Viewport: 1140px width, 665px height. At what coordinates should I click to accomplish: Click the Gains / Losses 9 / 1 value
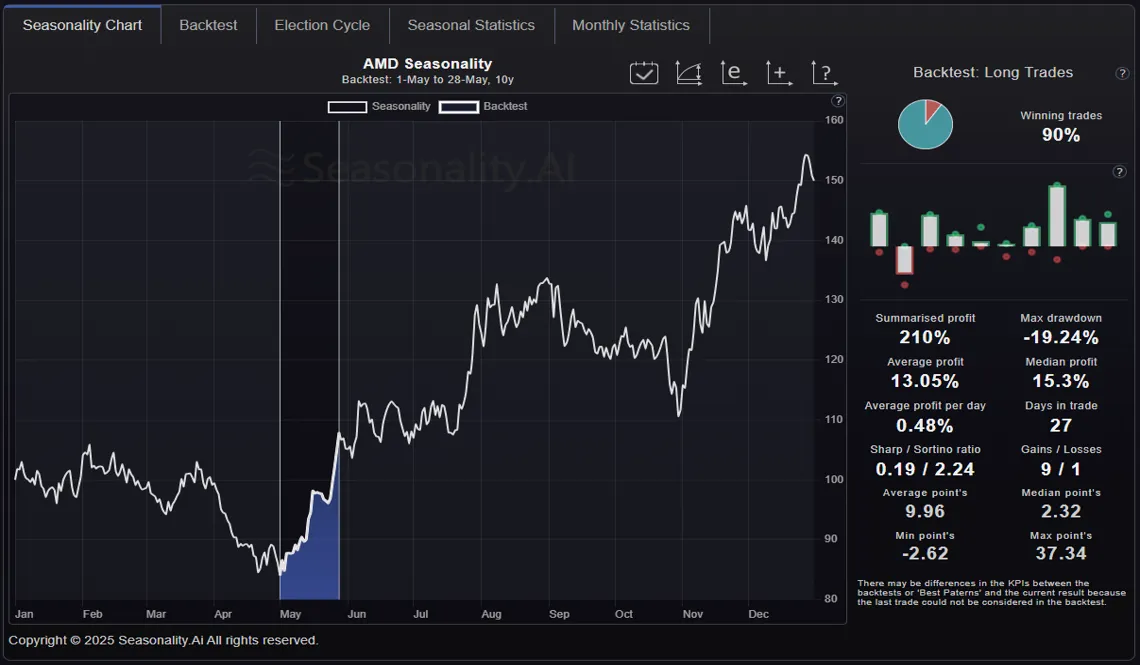(x=1061, y=469)
